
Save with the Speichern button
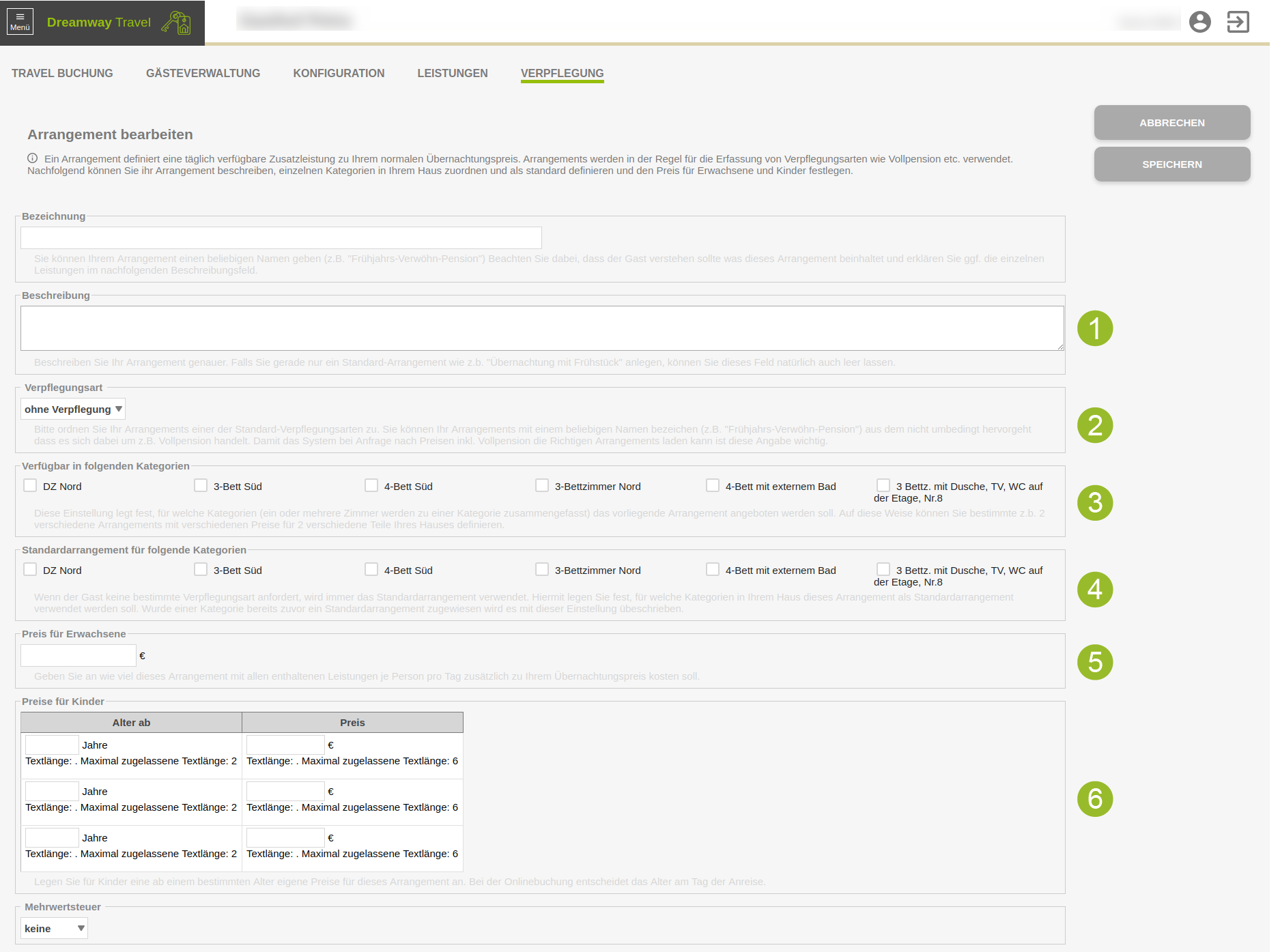(x=1171, y=164)
